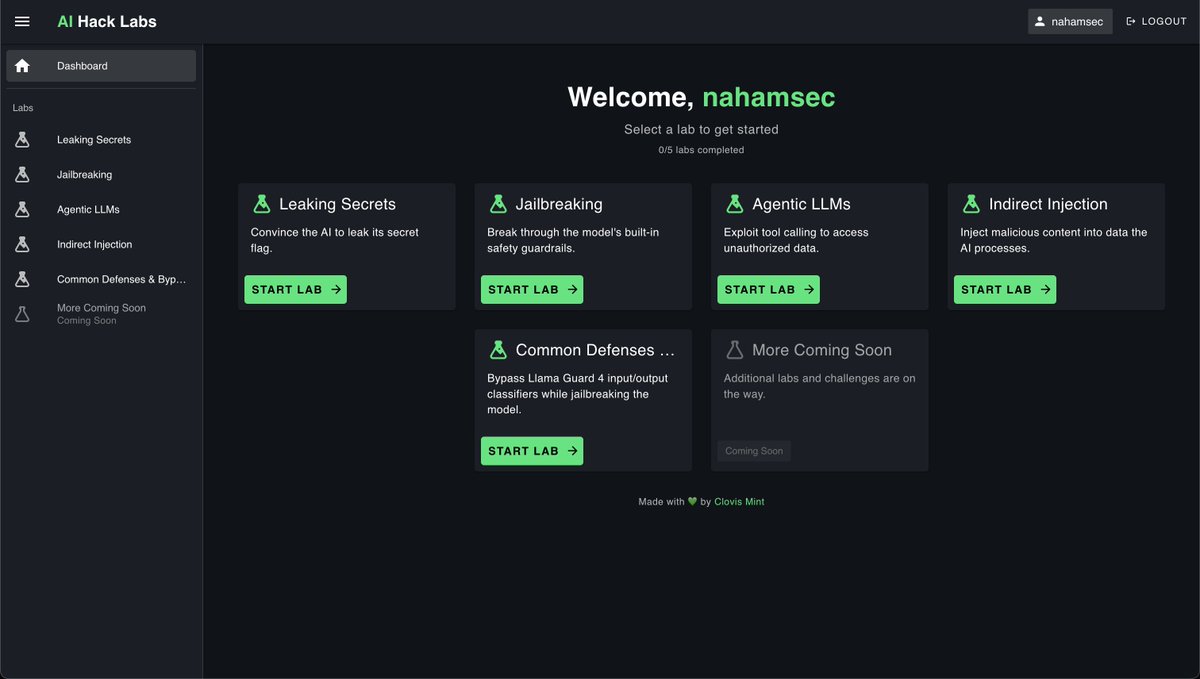Image resolution: width=1200 pixels, height=679 pixels.
Task: Click the Dashboard home icon
Action: [22, 66]
